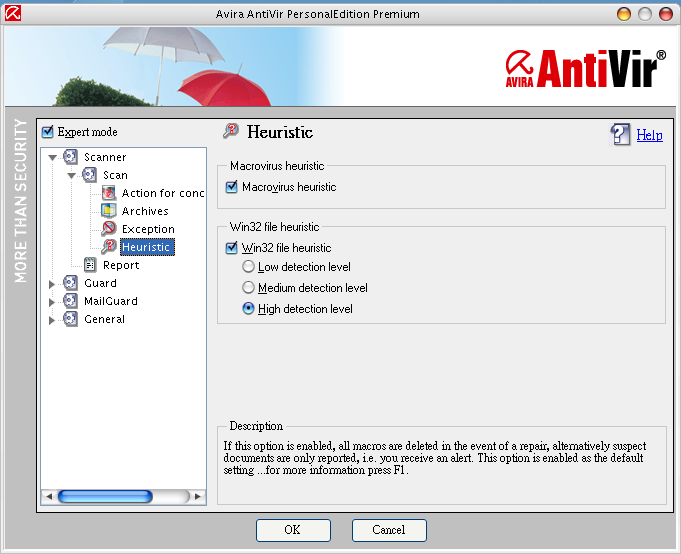Image resolution: width=681 pixels, height=554 pixels.
Task: Select Scan in the settings tree
Action: pyautogui.click(x=115, y=175)
